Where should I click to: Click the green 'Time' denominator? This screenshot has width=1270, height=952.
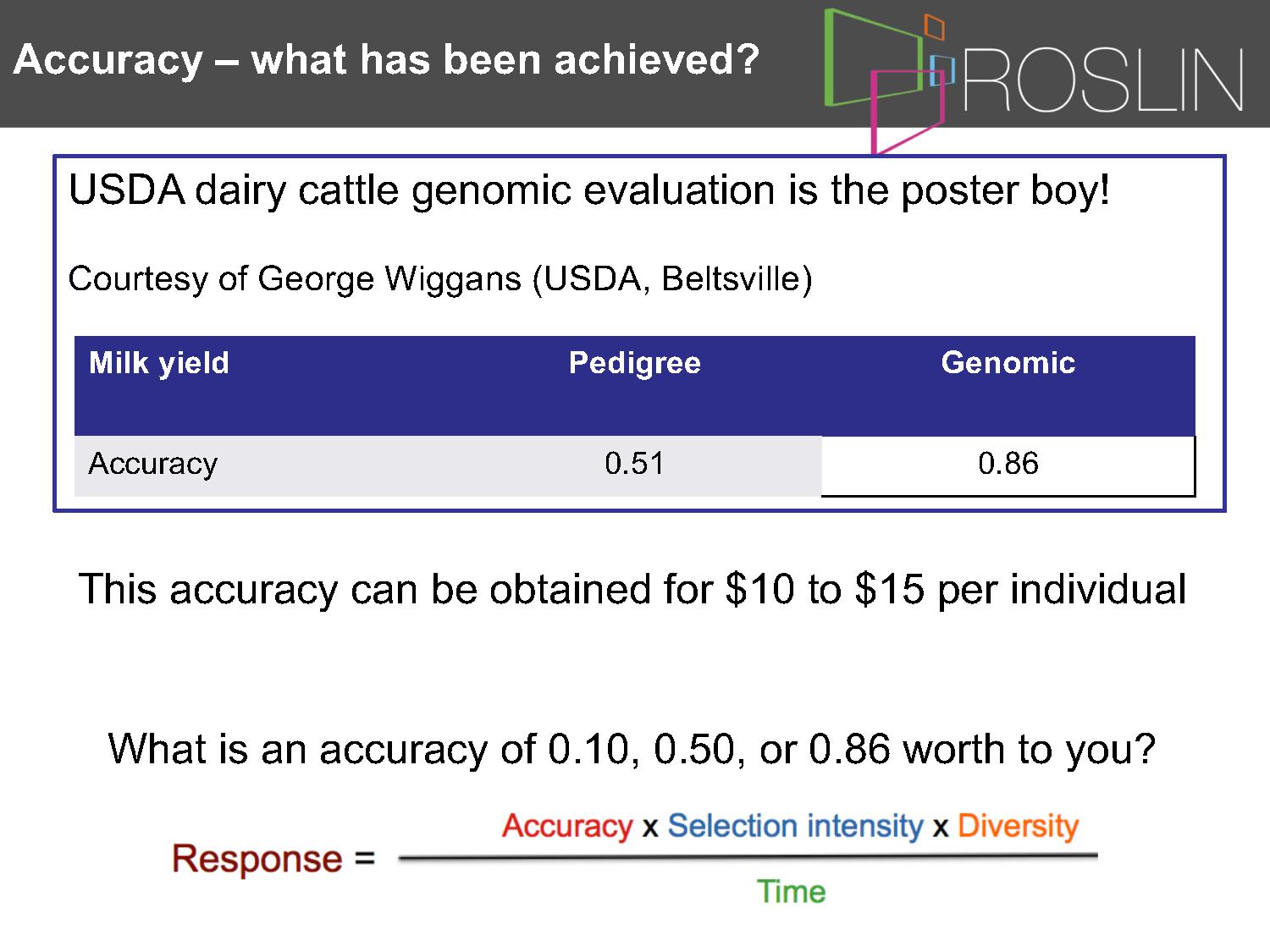[x=792, y=892]
